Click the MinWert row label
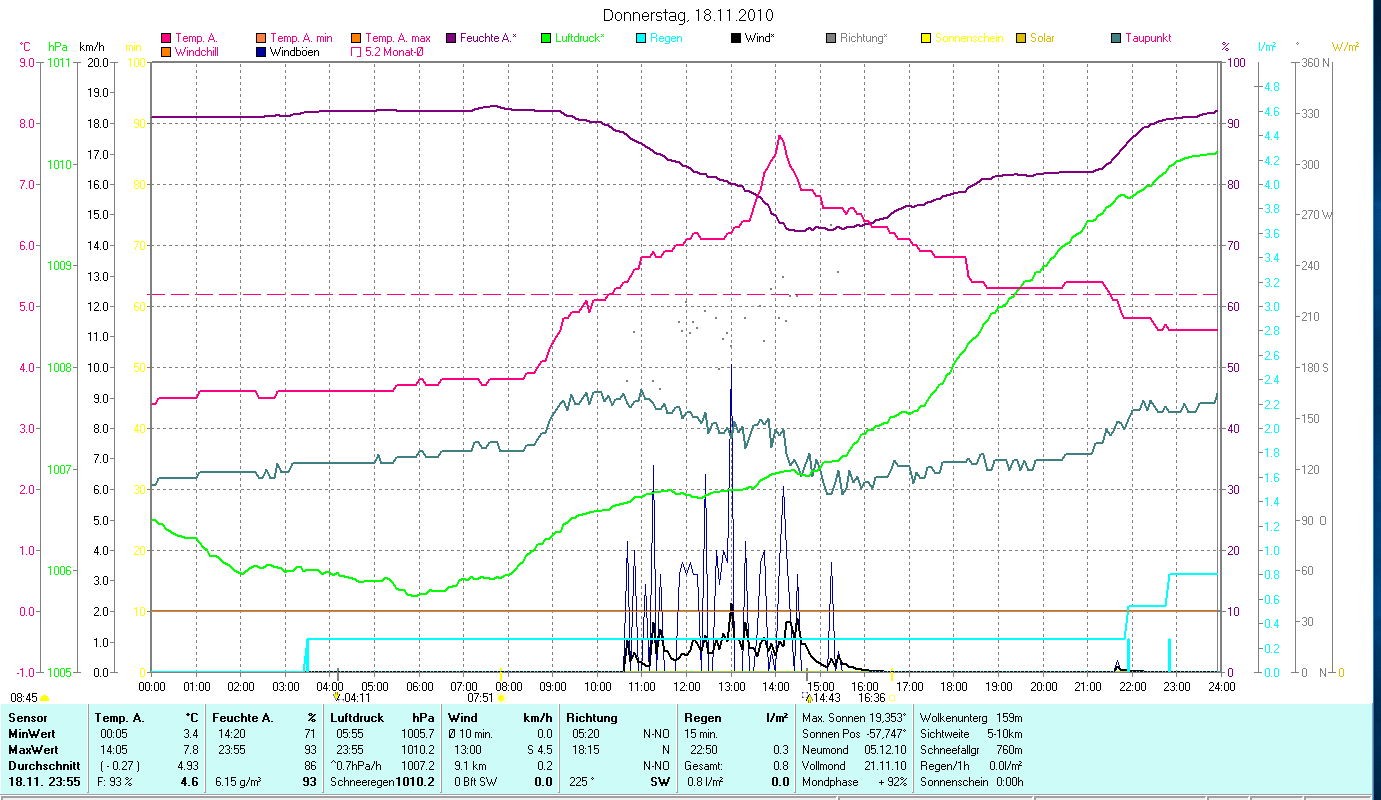 tap(32, 733)
